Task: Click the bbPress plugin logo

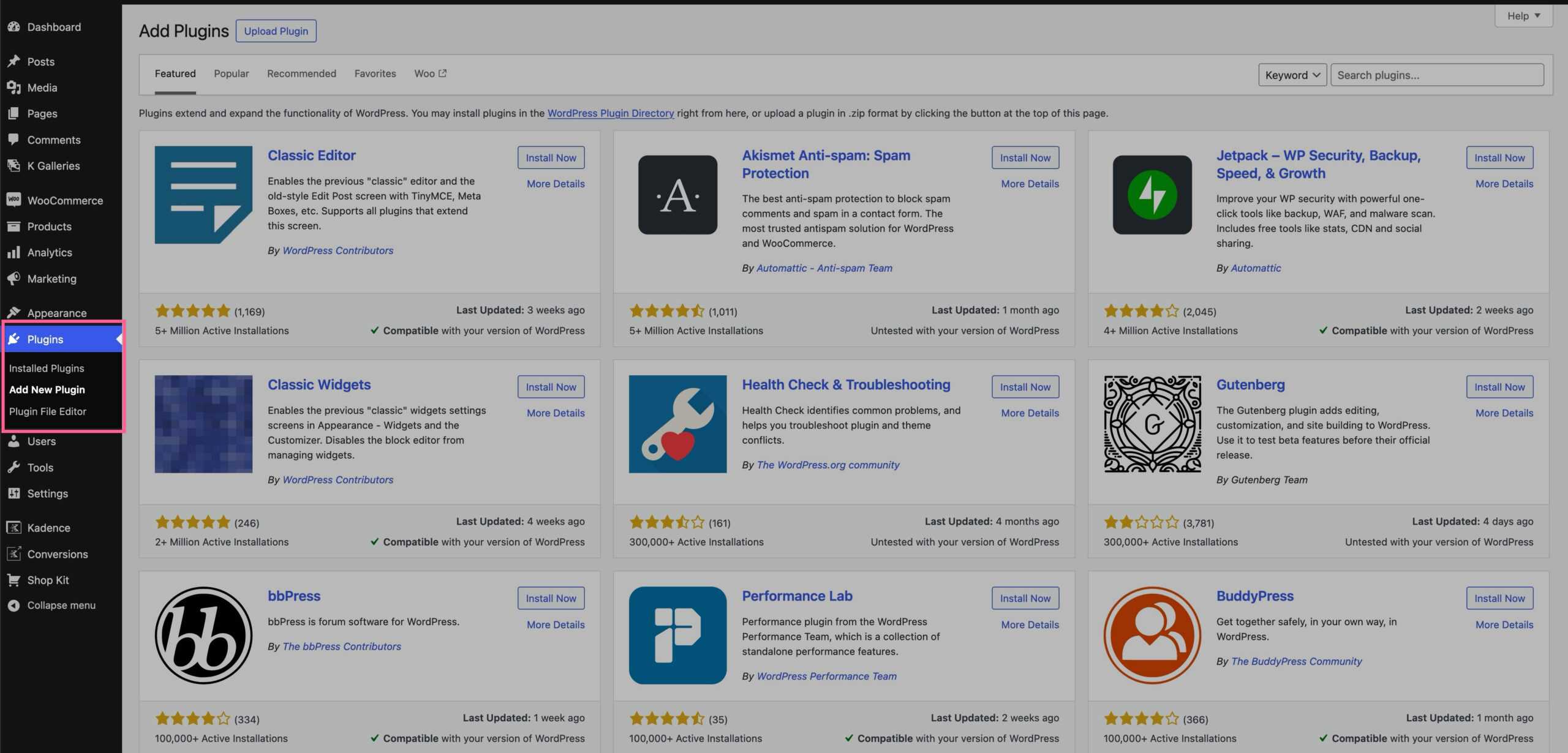Action: [203, 635]
